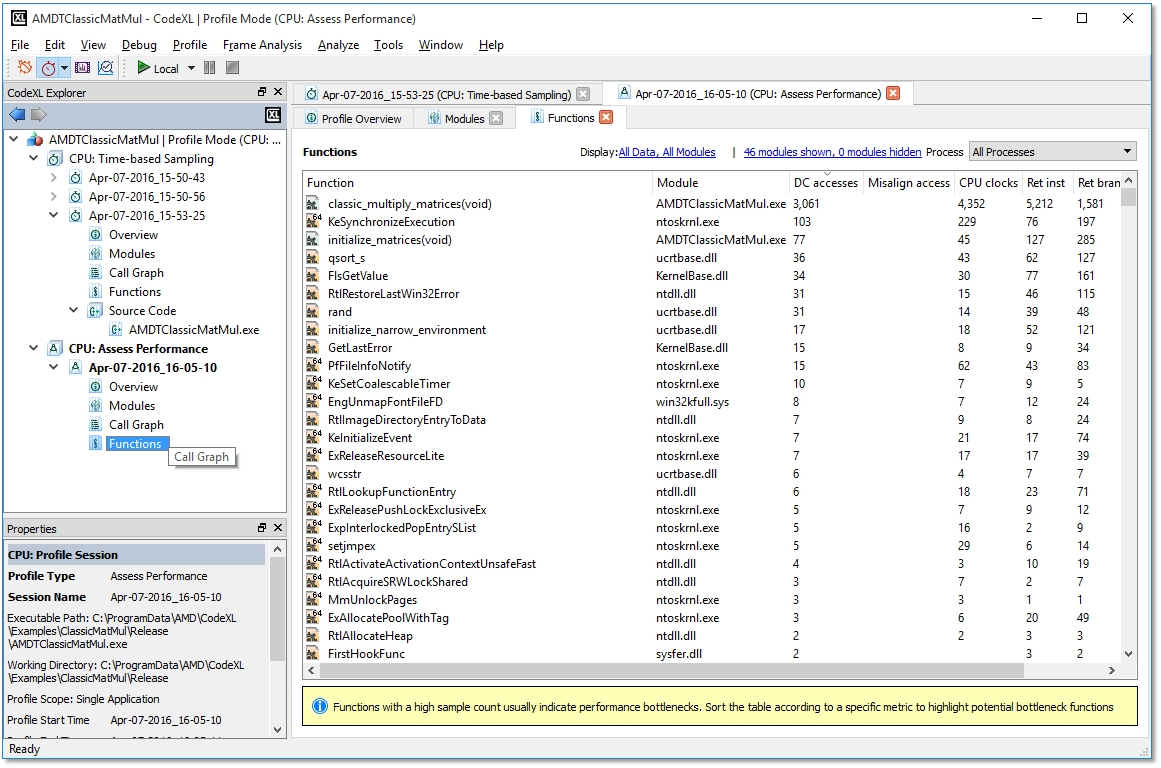Switch to Analyze mode toolbar icon
This screenshot has height=768, width=1161.
click(x=106, y=68)
